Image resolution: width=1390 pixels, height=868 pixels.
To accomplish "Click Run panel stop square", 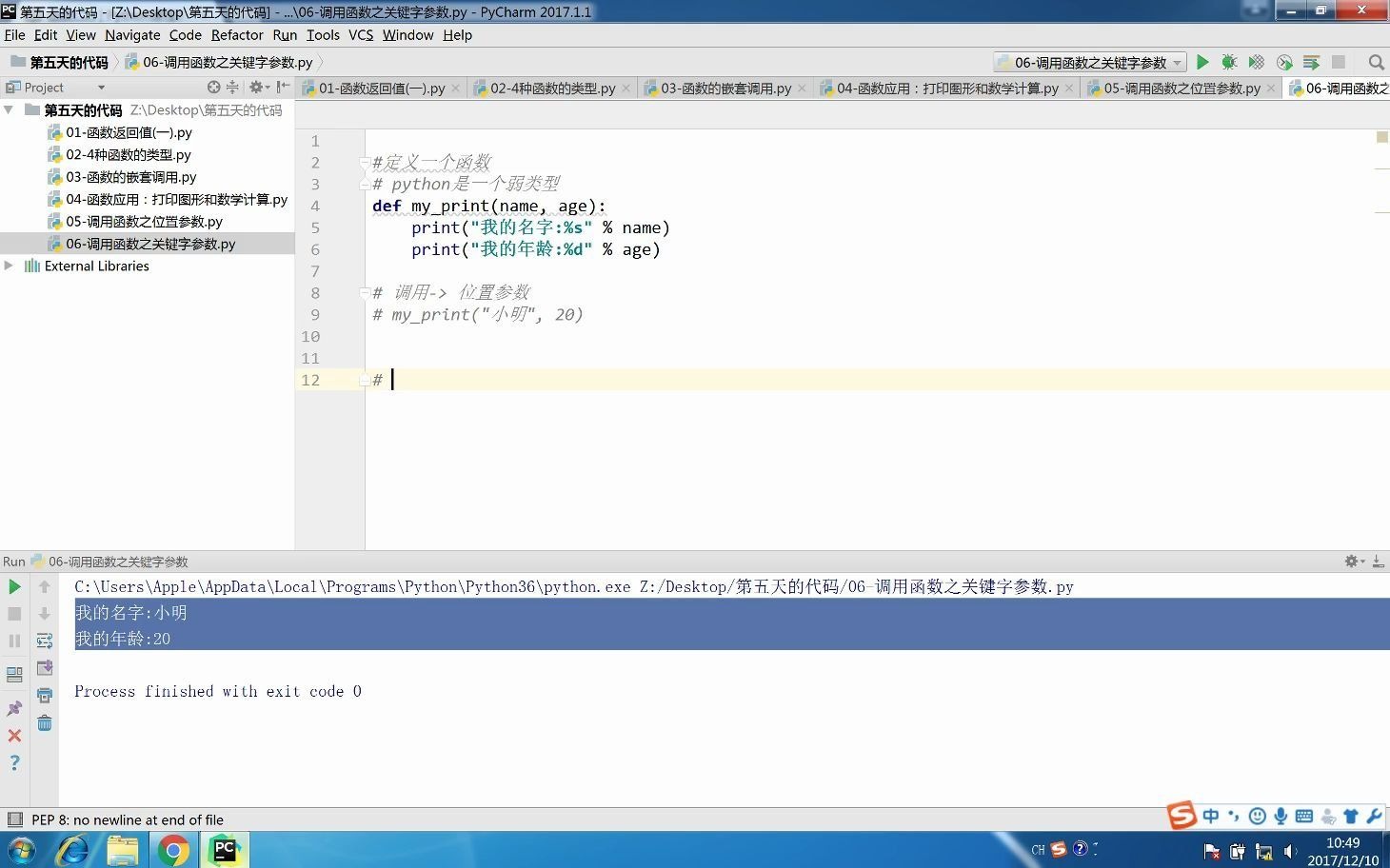I will 14,614.
